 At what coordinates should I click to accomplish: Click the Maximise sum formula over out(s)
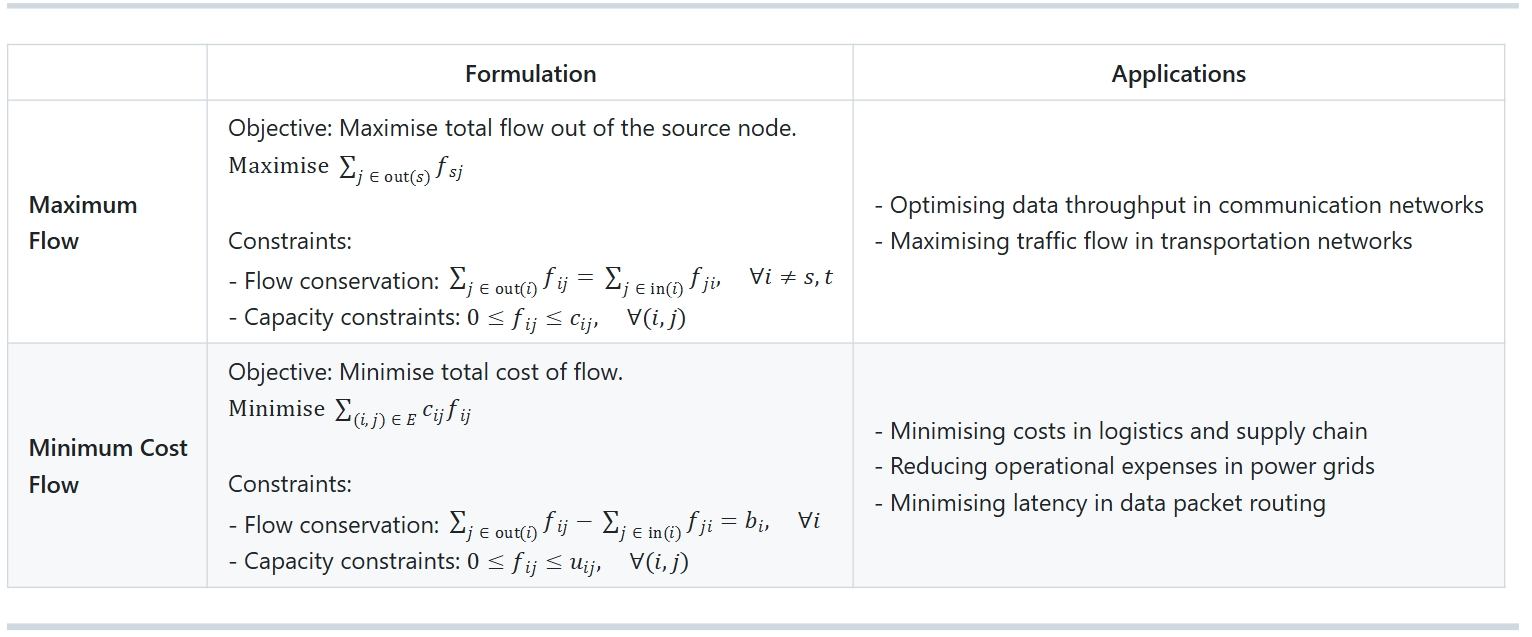(x=346, y=167)
